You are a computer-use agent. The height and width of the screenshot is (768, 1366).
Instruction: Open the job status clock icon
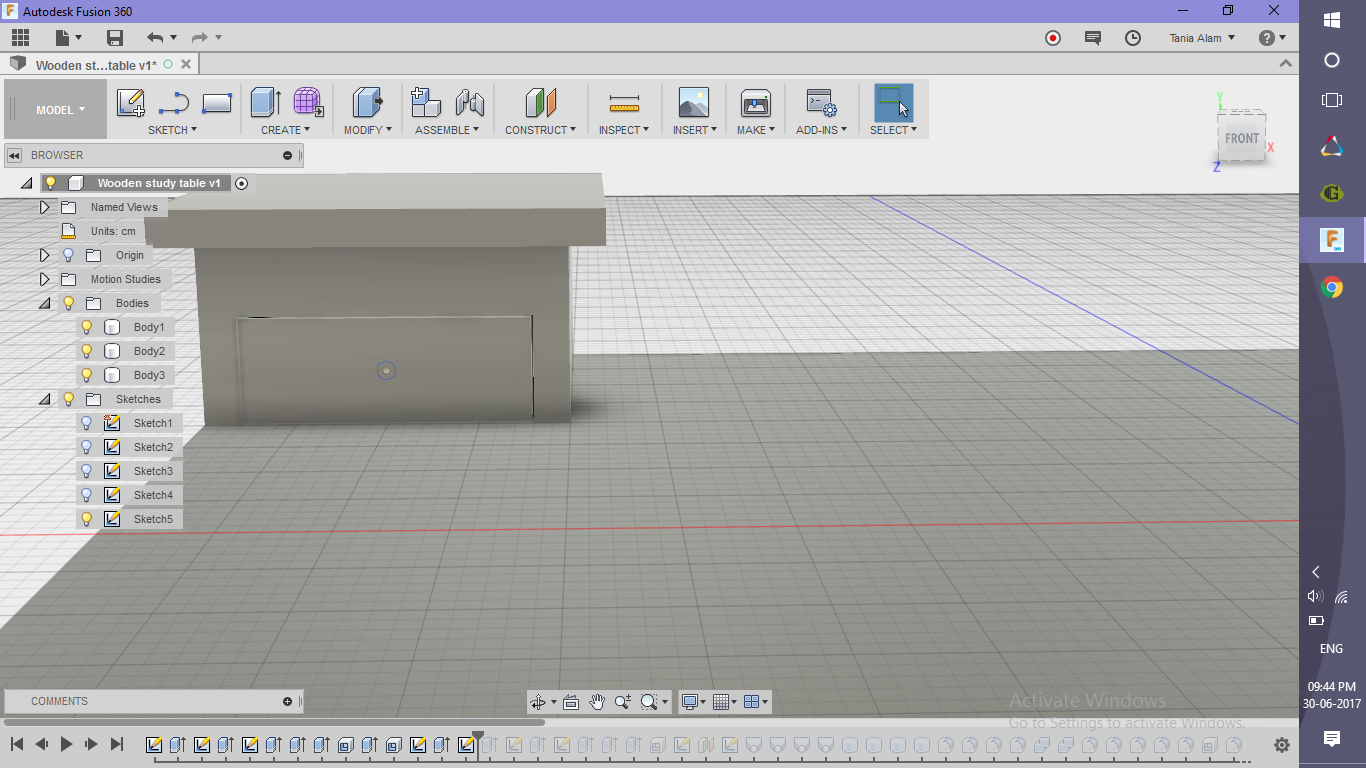point(1133,38)
